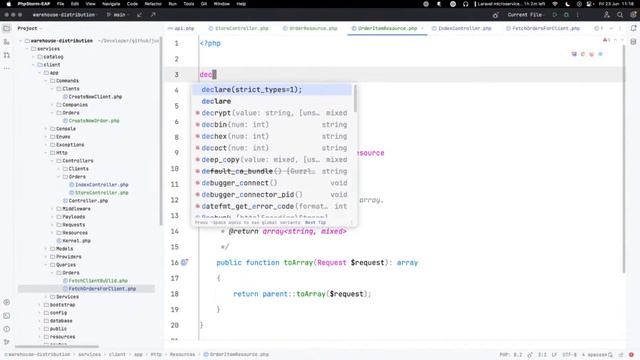Open the Project tool window icon

pyautogui.click(x=7, y=29)
